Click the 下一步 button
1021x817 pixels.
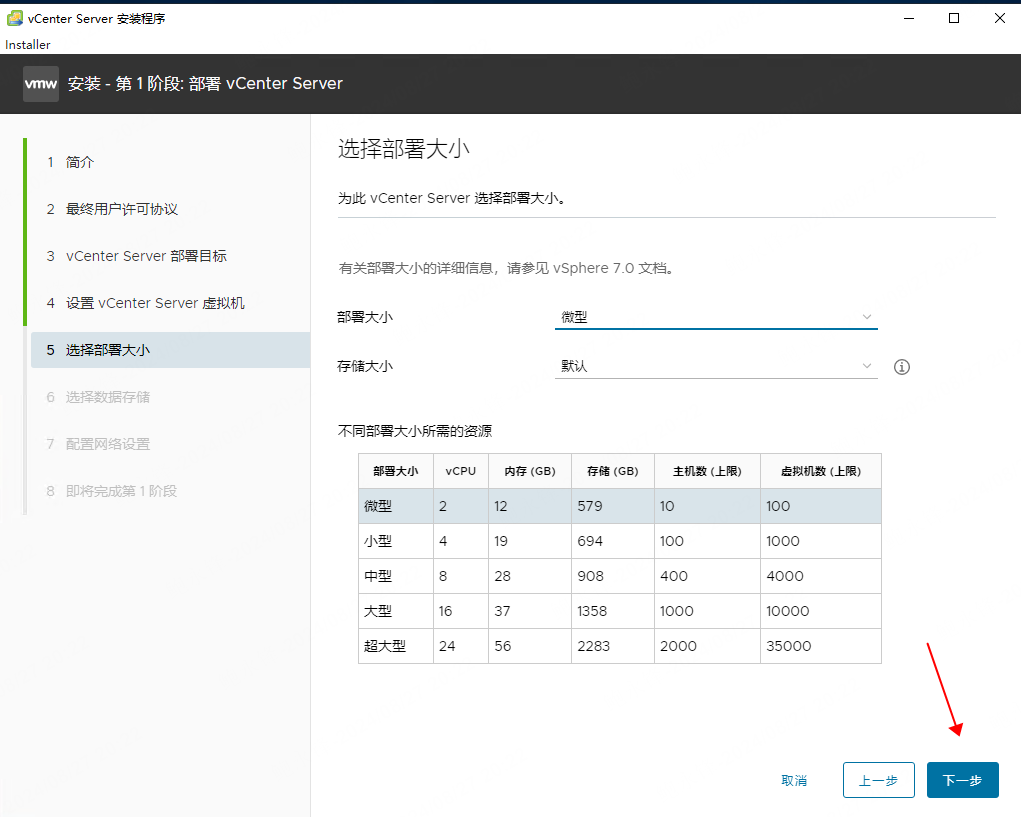pos(962,780)
